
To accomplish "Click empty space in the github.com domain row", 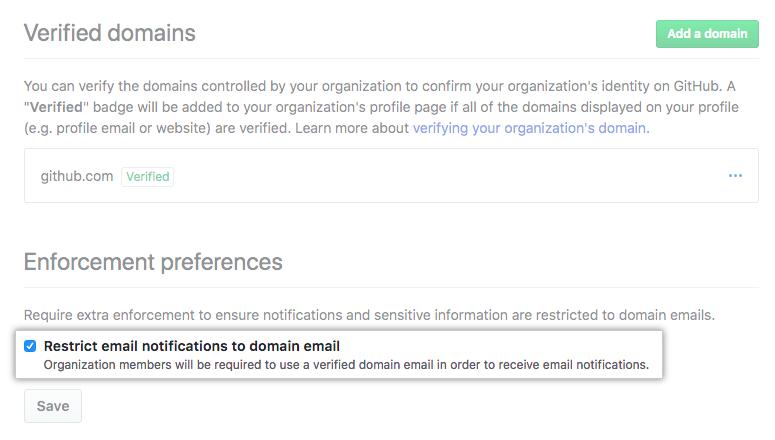I will click(450, 176).
